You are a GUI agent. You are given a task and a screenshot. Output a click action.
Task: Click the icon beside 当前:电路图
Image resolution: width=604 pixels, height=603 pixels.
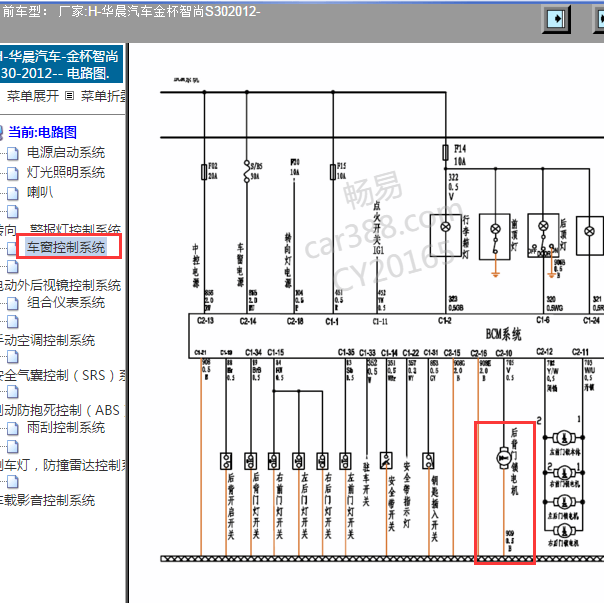click(x=1, y=132)
